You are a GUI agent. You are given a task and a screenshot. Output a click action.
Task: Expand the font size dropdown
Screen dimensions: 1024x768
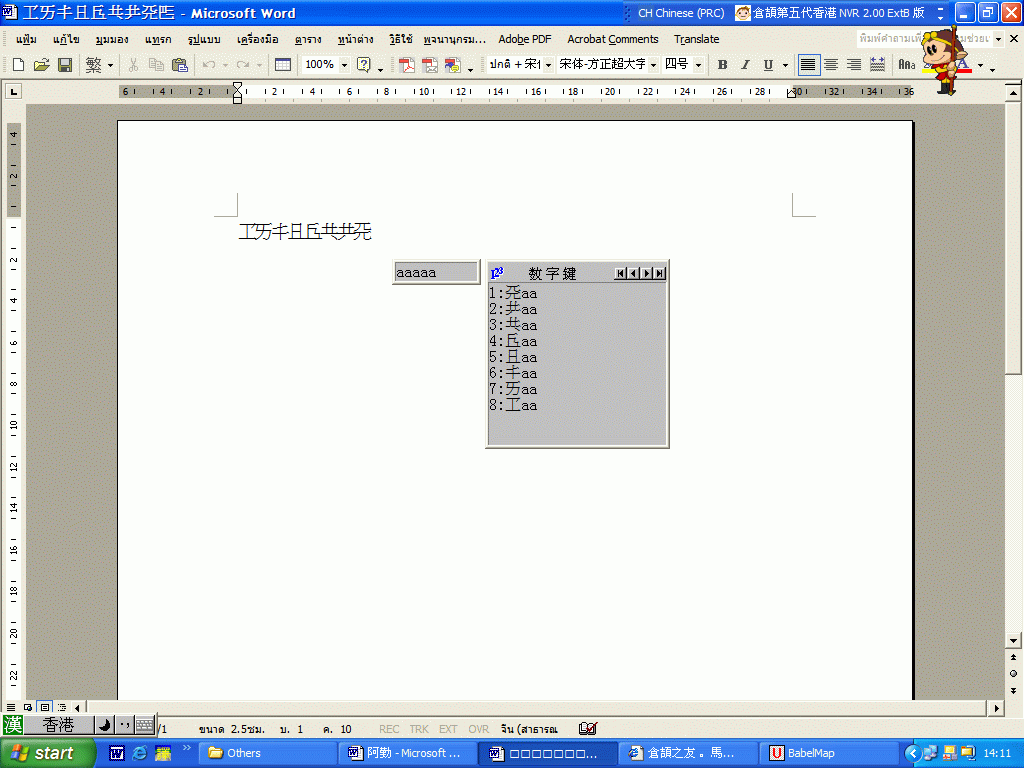point(698,65)
